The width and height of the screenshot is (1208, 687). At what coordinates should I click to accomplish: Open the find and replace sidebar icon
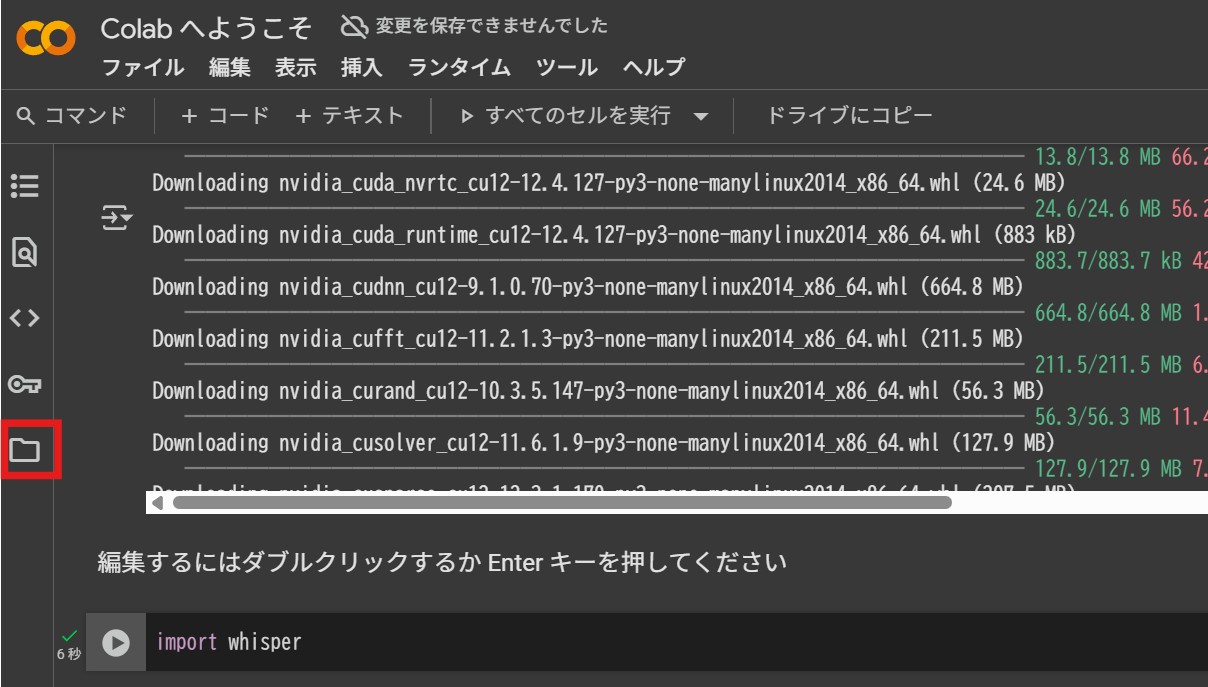(24, 253)
